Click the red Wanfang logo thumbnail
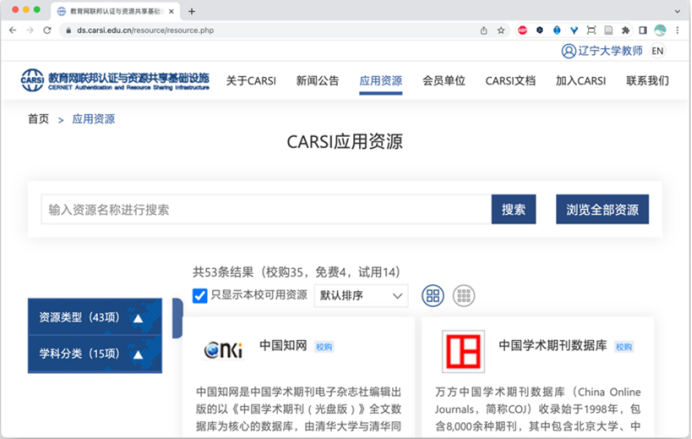692x439 pixels. click(x=463, y=352)
